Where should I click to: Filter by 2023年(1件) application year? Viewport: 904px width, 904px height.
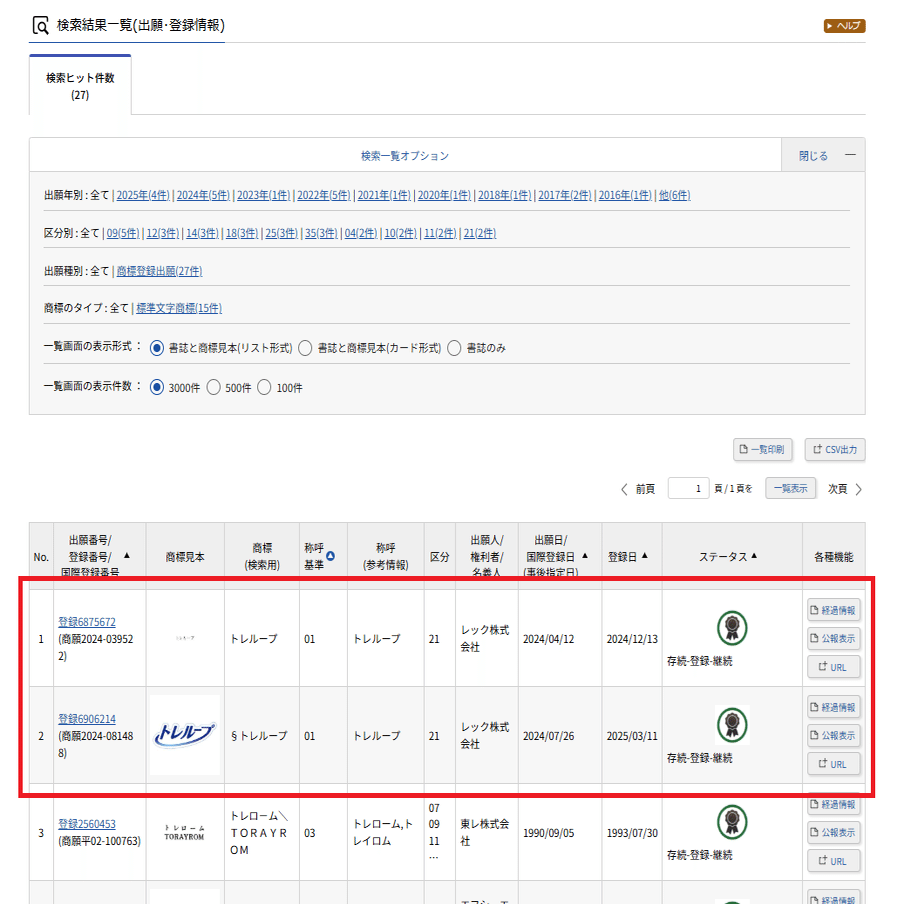[x=263, y=195]
